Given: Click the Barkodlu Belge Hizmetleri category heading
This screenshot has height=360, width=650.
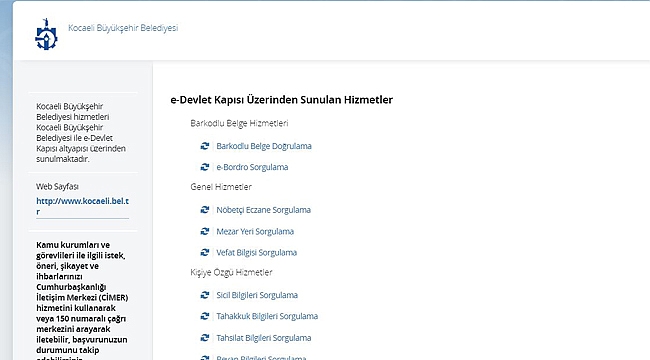Looking at the screenshot, I should 239,123.
